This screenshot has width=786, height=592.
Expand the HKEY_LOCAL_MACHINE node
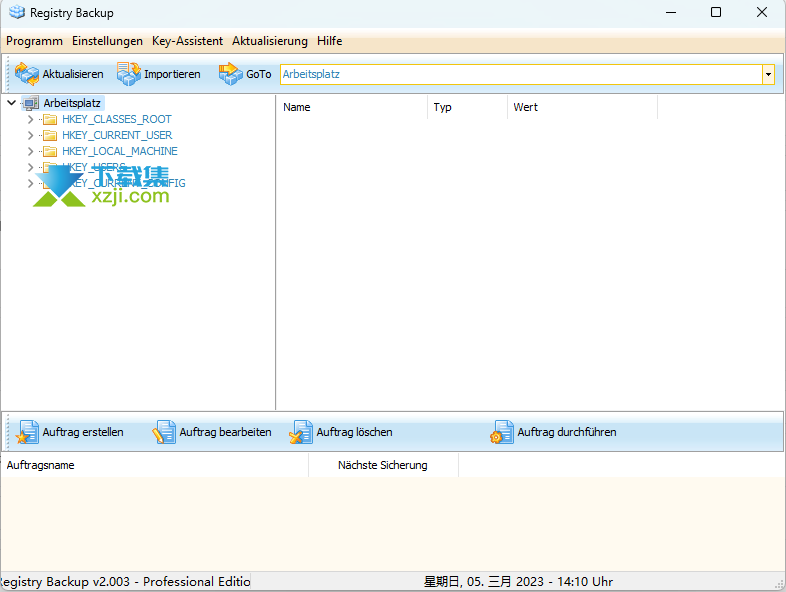(30, 151)
